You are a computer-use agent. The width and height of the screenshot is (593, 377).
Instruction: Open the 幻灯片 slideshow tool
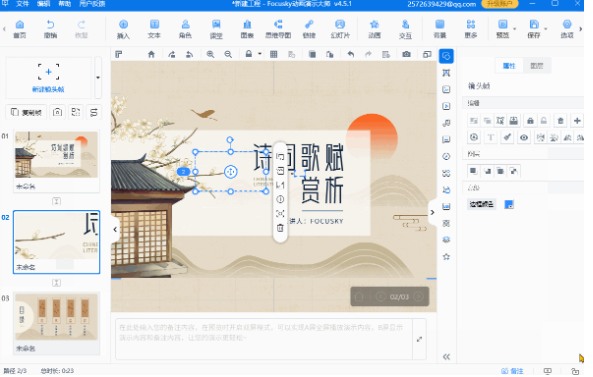(340, 29)
